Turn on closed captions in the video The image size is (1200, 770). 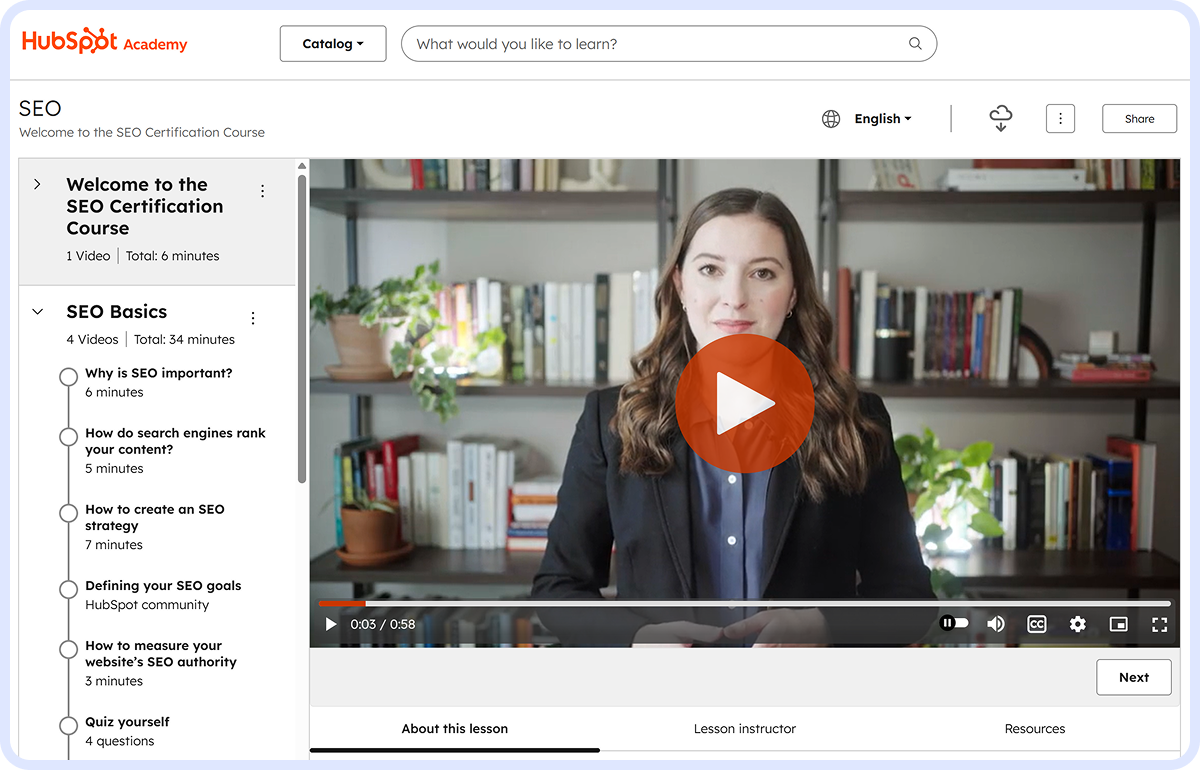pyautogui.click(x=1037, y=624)
